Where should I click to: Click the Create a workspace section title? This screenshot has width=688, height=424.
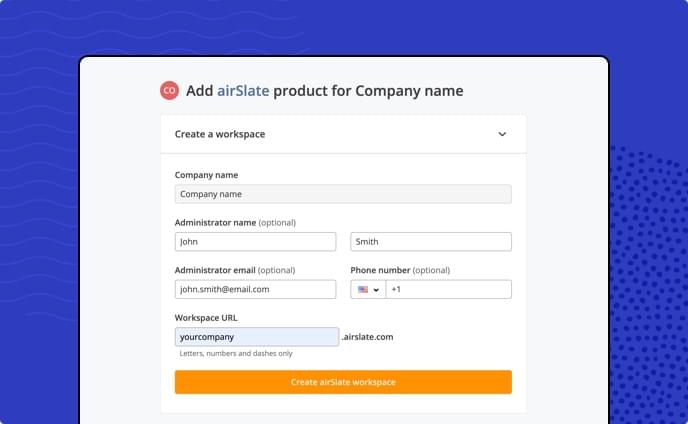[220, 134]
